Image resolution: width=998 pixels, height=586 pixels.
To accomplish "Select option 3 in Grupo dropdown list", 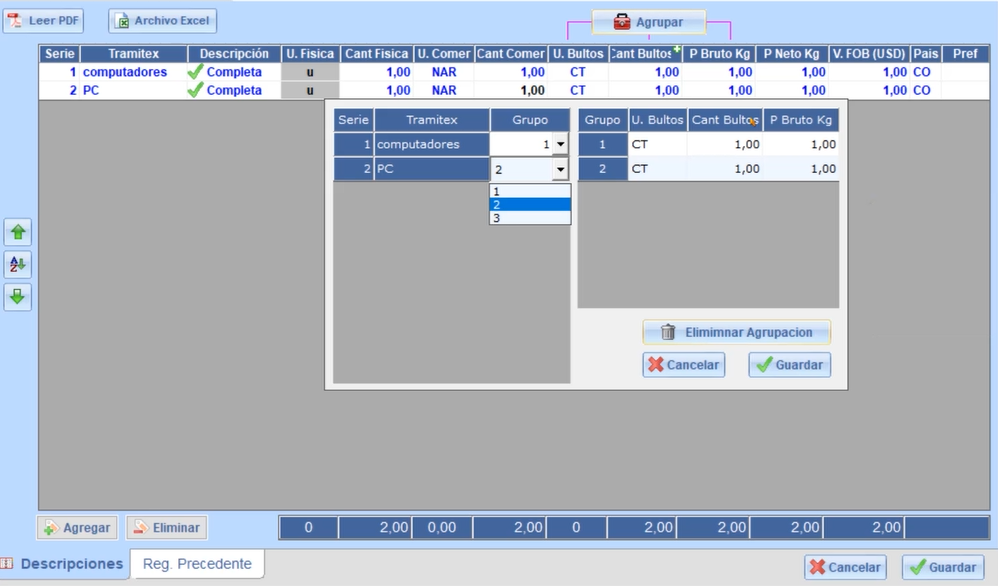I will coord(529,218).
